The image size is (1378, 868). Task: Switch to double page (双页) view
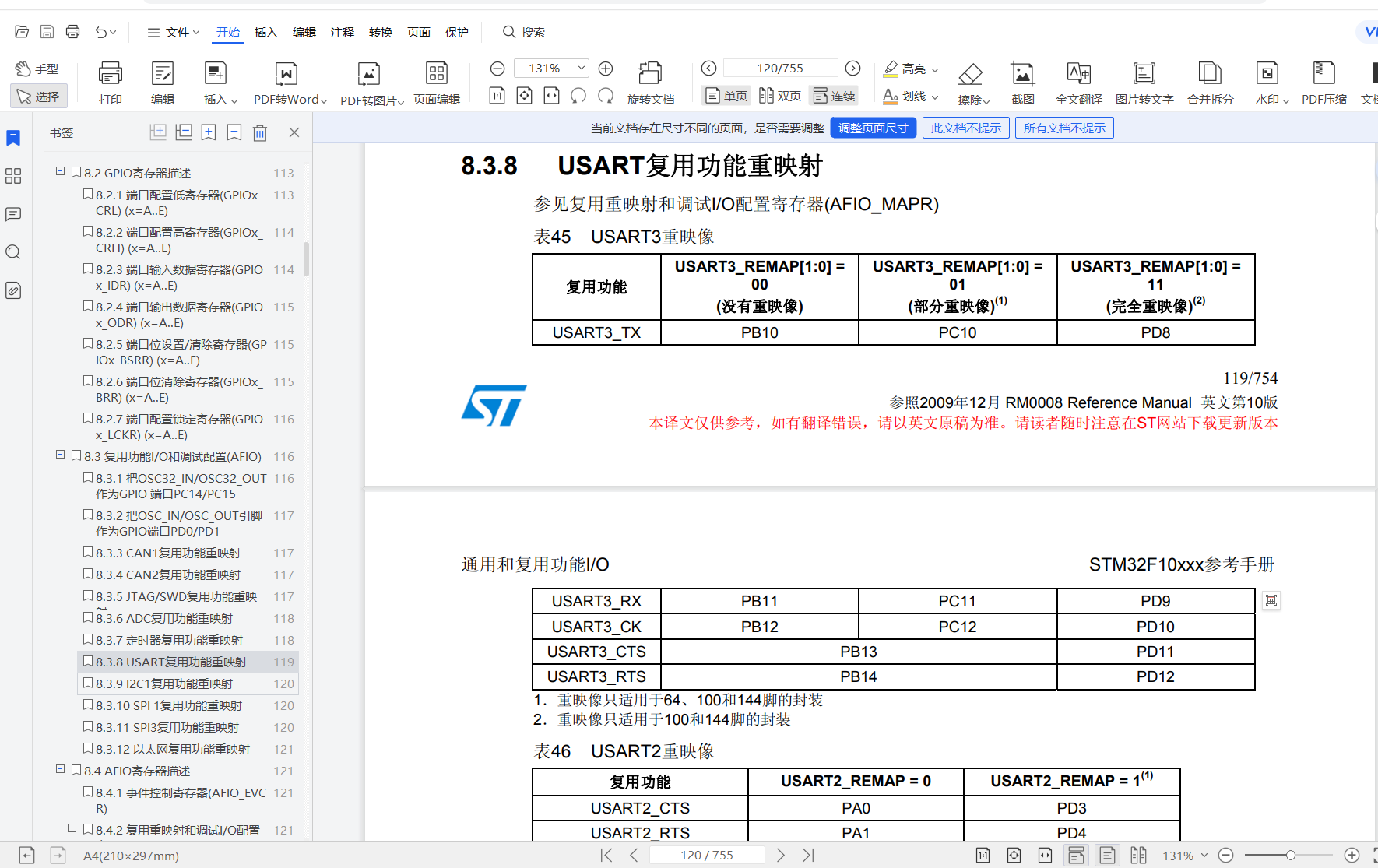point(779,96)
